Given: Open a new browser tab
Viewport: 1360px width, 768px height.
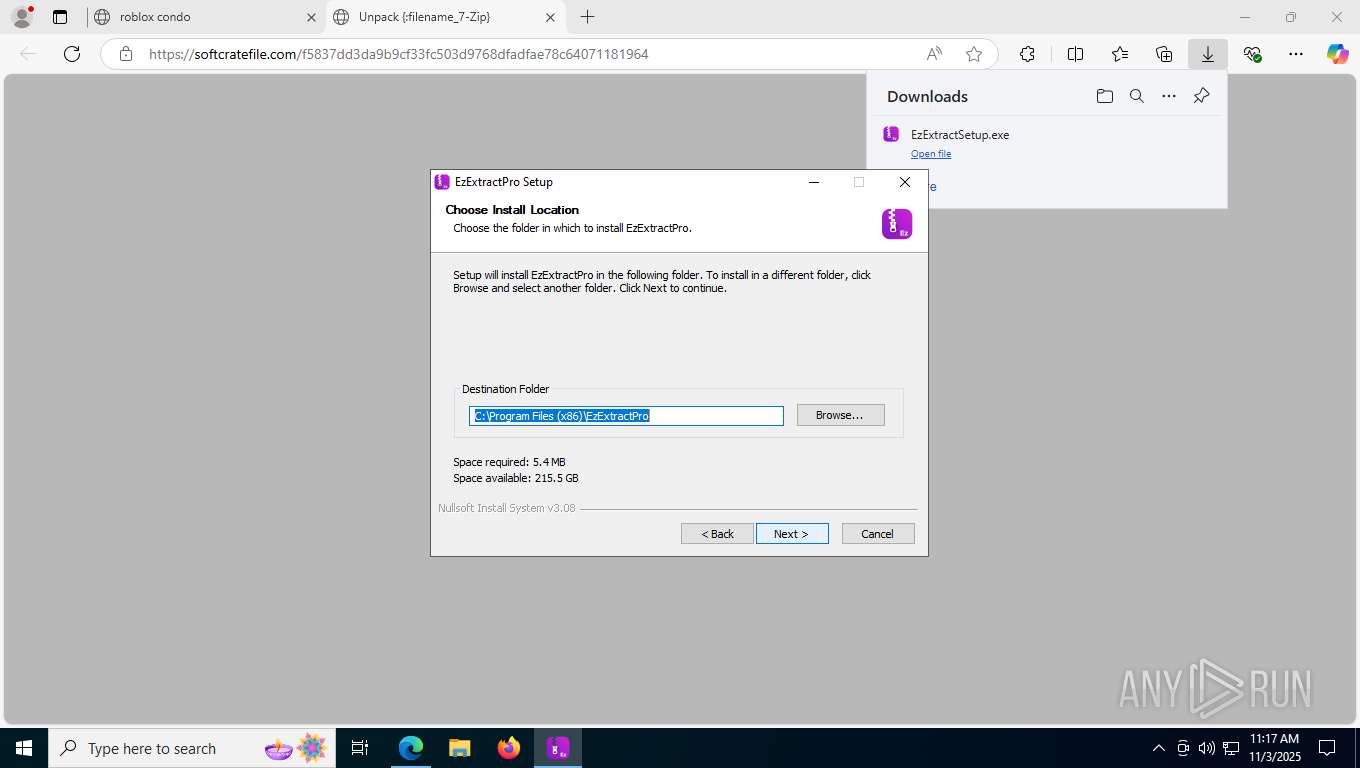Looking at the screenshot, I should point(587,17).
